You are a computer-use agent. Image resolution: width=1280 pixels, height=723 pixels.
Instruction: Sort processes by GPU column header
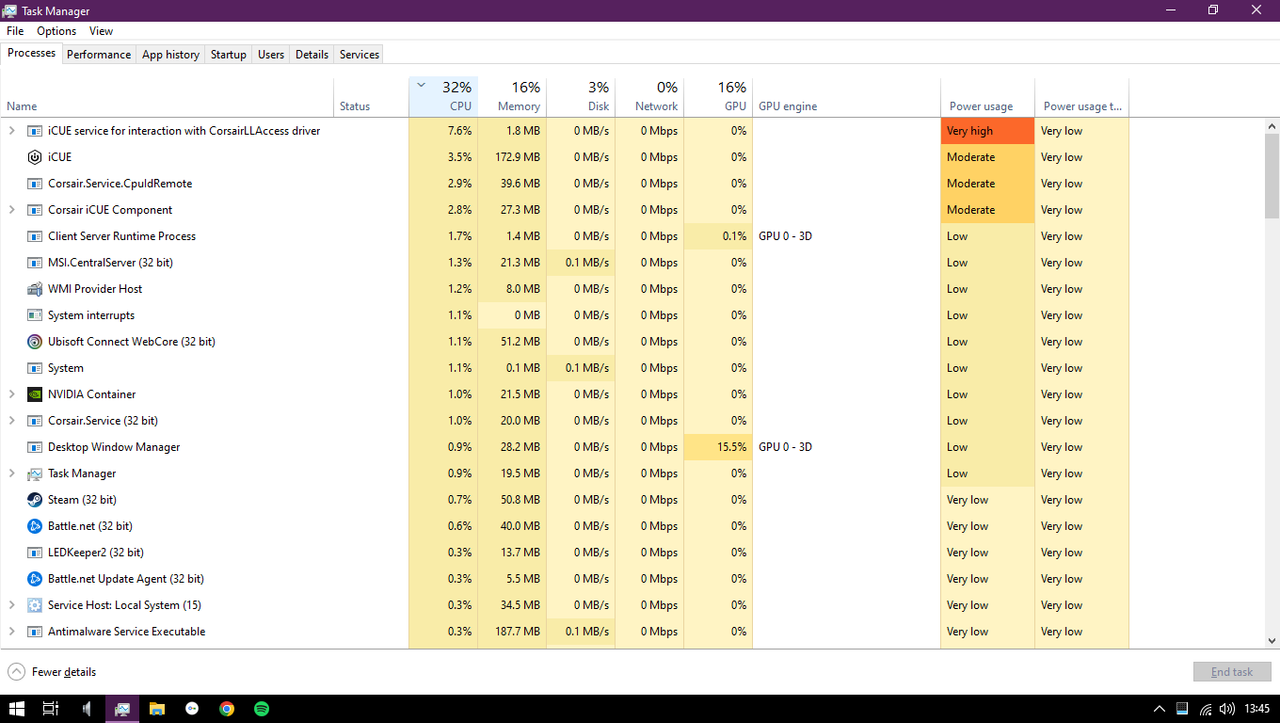pos(718,97)
